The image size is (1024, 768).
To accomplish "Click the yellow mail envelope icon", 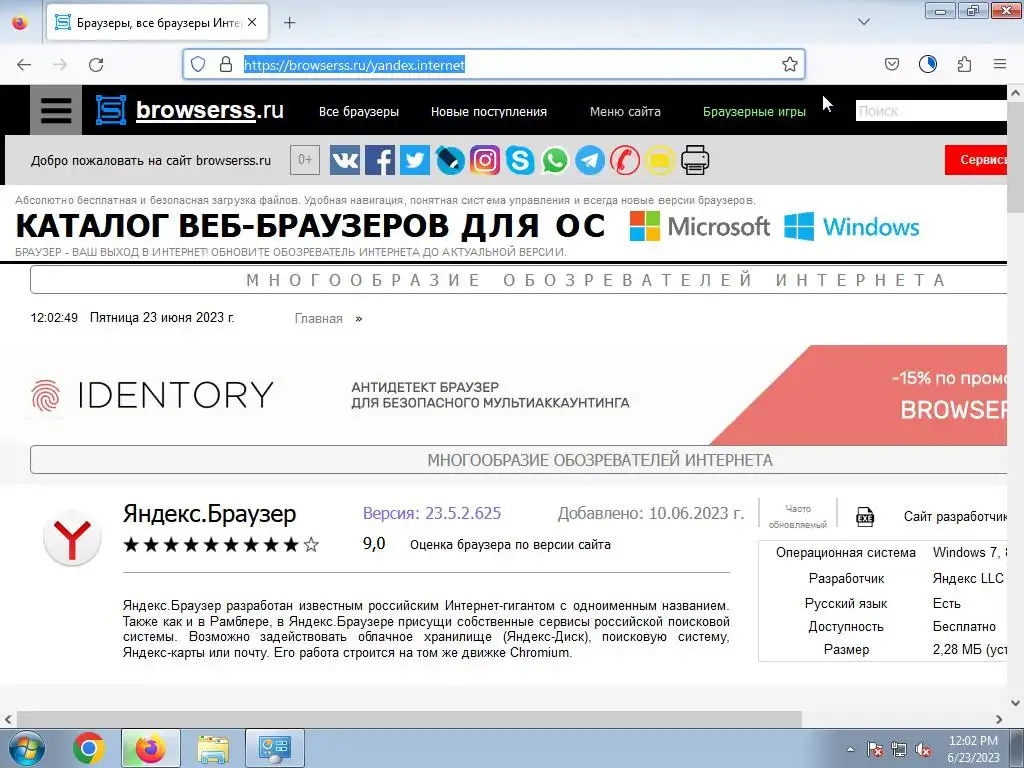I will [660, 160].
